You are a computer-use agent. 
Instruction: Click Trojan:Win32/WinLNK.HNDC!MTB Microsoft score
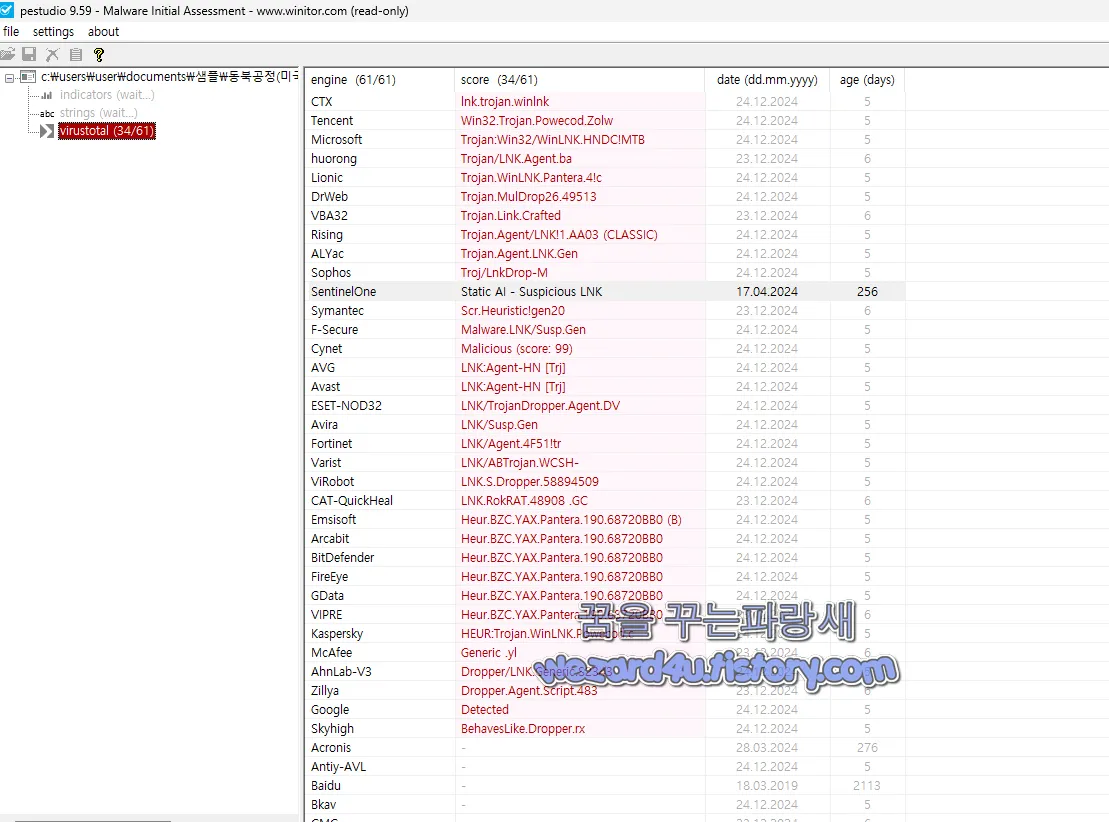coord(552,140)
